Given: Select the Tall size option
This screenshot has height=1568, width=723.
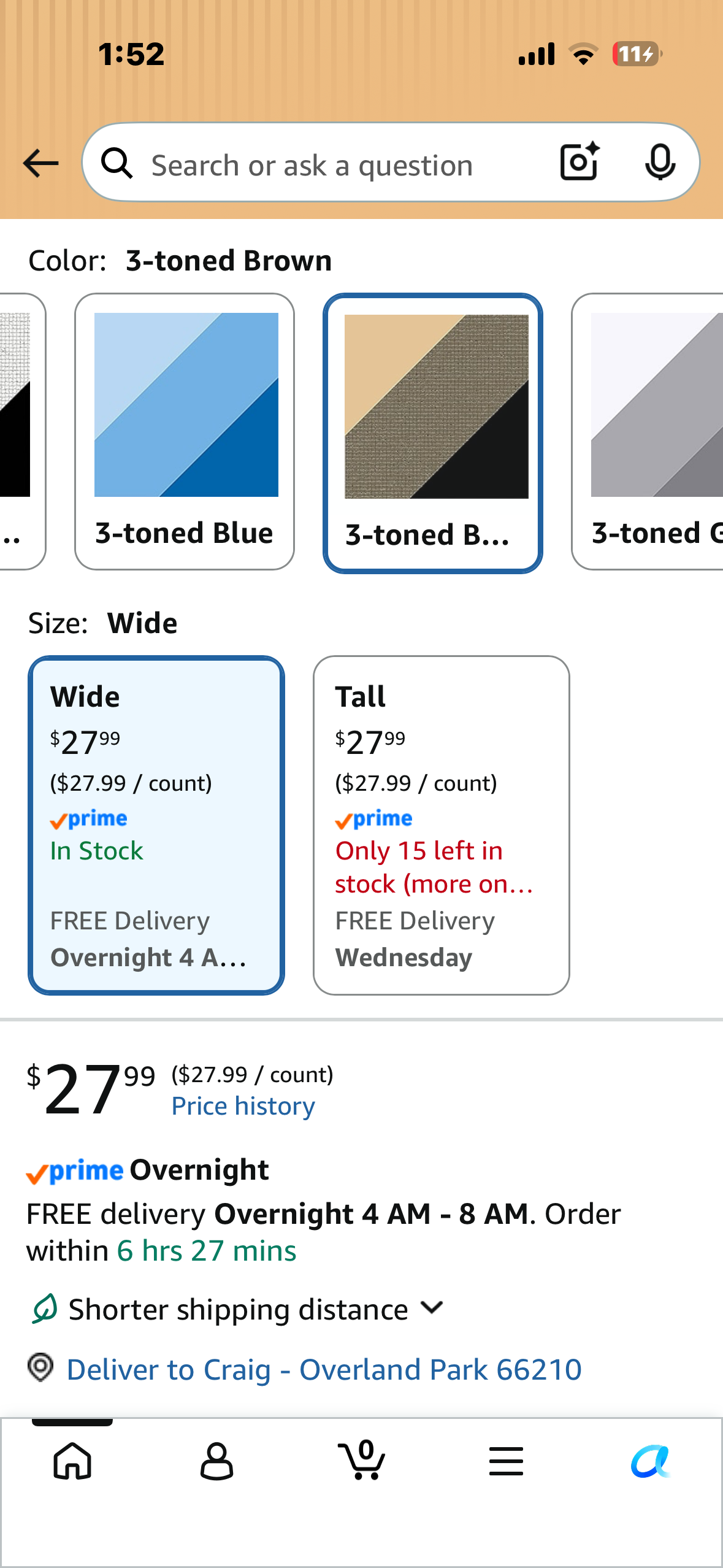Looking at the screenshot, I should click(442, 825).
